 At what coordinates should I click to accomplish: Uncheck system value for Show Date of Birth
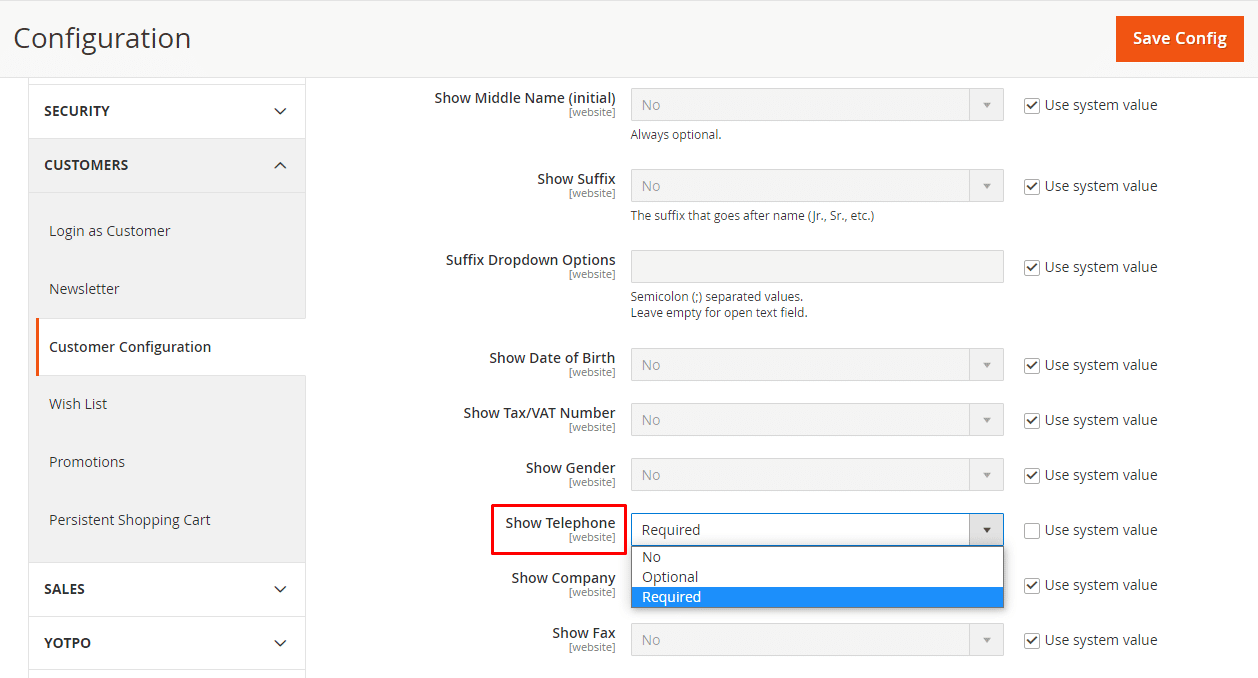[x=1032, y=366]
